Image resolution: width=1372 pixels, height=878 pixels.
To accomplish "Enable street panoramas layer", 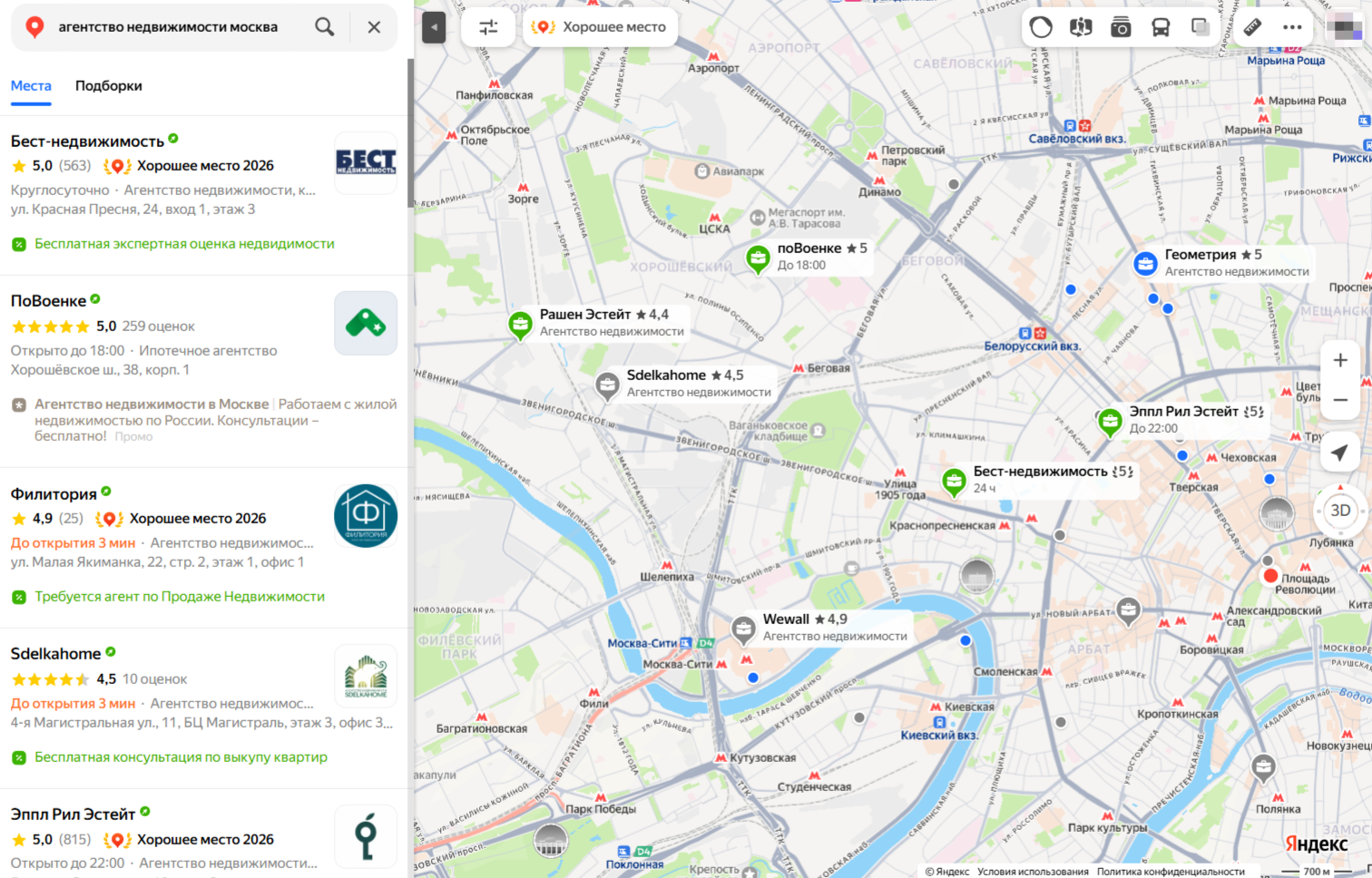I will (1081, 27).
